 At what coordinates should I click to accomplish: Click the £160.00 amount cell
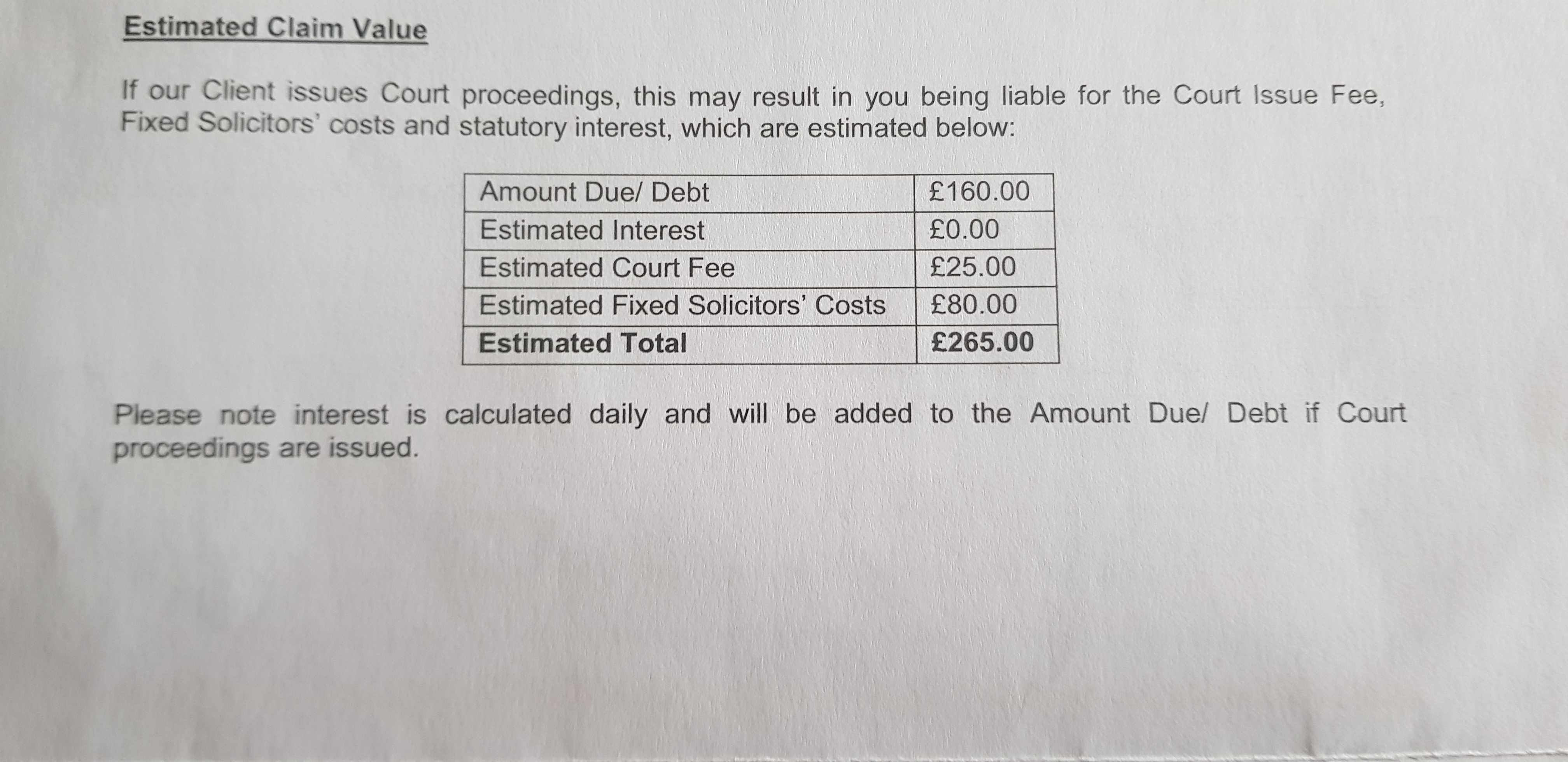pyautogui.click(x=979, y=192)
